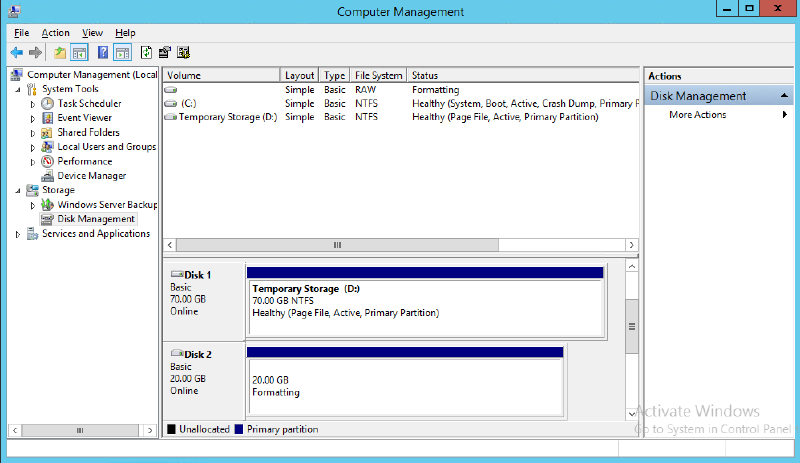
Task: Select the Device Manager tree label
Action: tap(92, 176)
